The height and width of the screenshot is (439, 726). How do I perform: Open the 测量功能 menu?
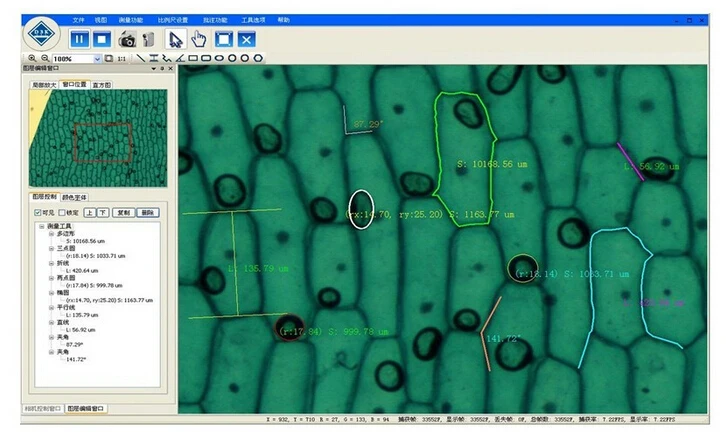point(131,20)
